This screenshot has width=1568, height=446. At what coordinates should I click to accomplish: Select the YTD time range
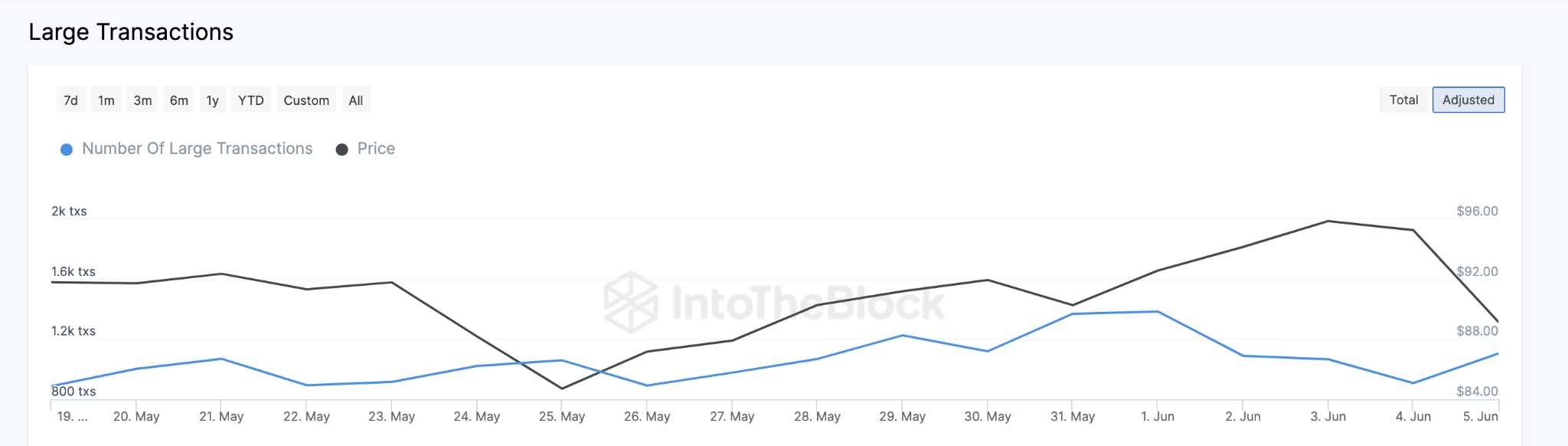point(250,100)
